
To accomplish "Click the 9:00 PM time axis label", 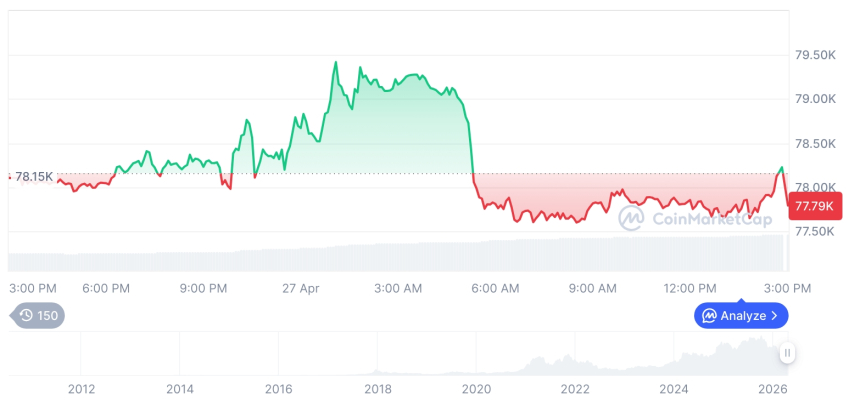I will (x=203, y=288).
